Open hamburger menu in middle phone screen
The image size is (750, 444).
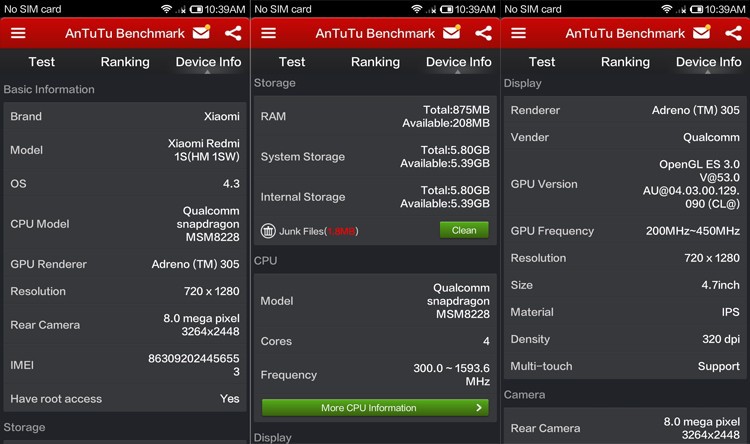click(x=268, y=33)
